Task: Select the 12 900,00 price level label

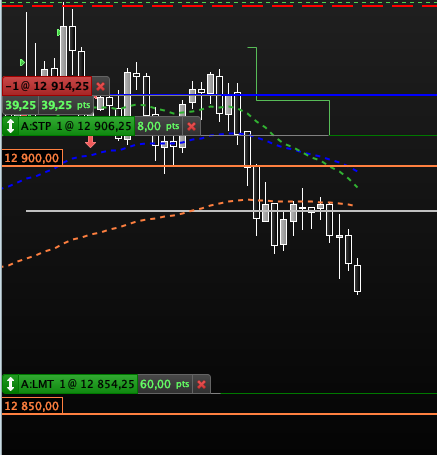Action: [x=32, y=158]
